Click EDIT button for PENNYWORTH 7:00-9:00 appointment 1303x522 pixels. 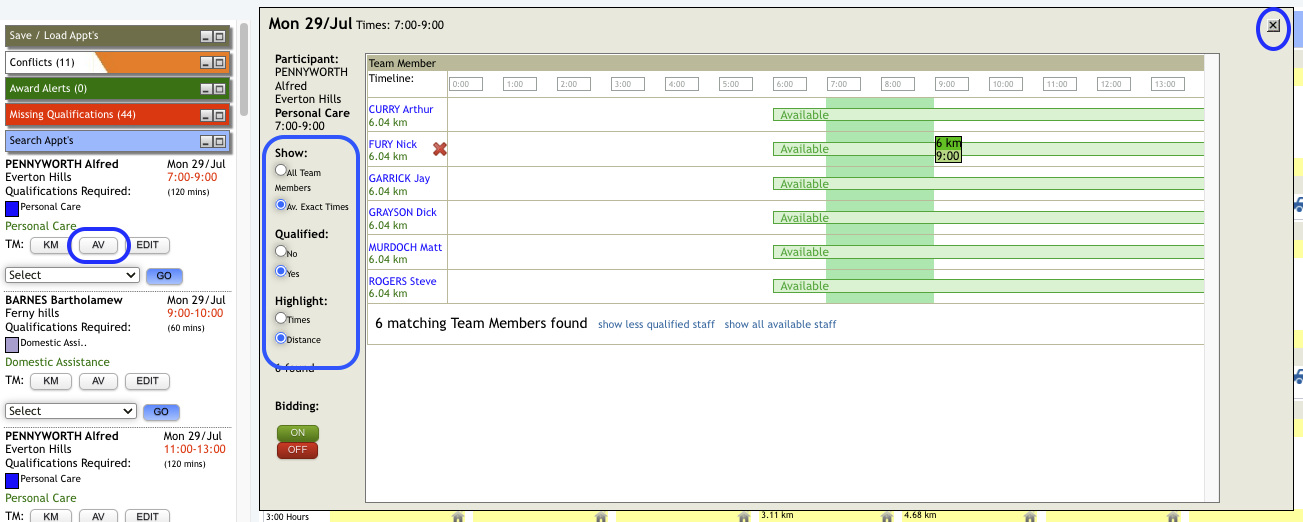147,245
